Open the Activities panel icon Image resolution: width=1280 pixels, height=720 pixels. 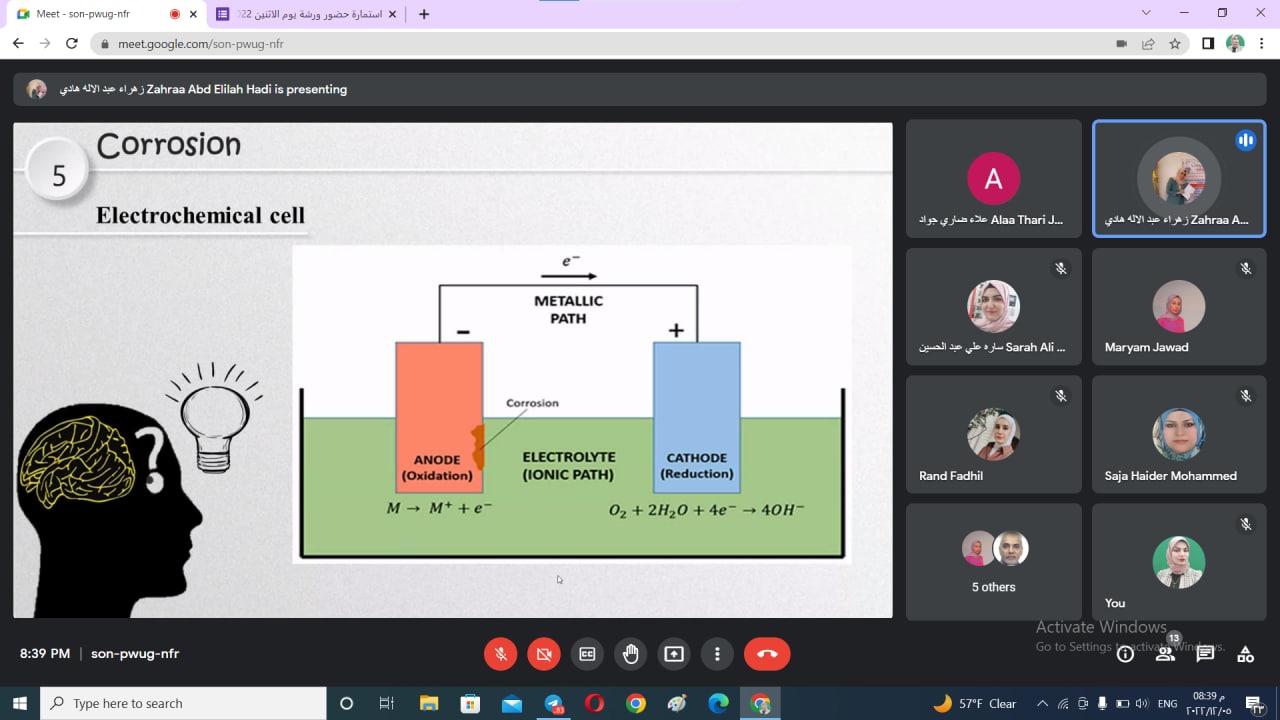click(1245, 654)
